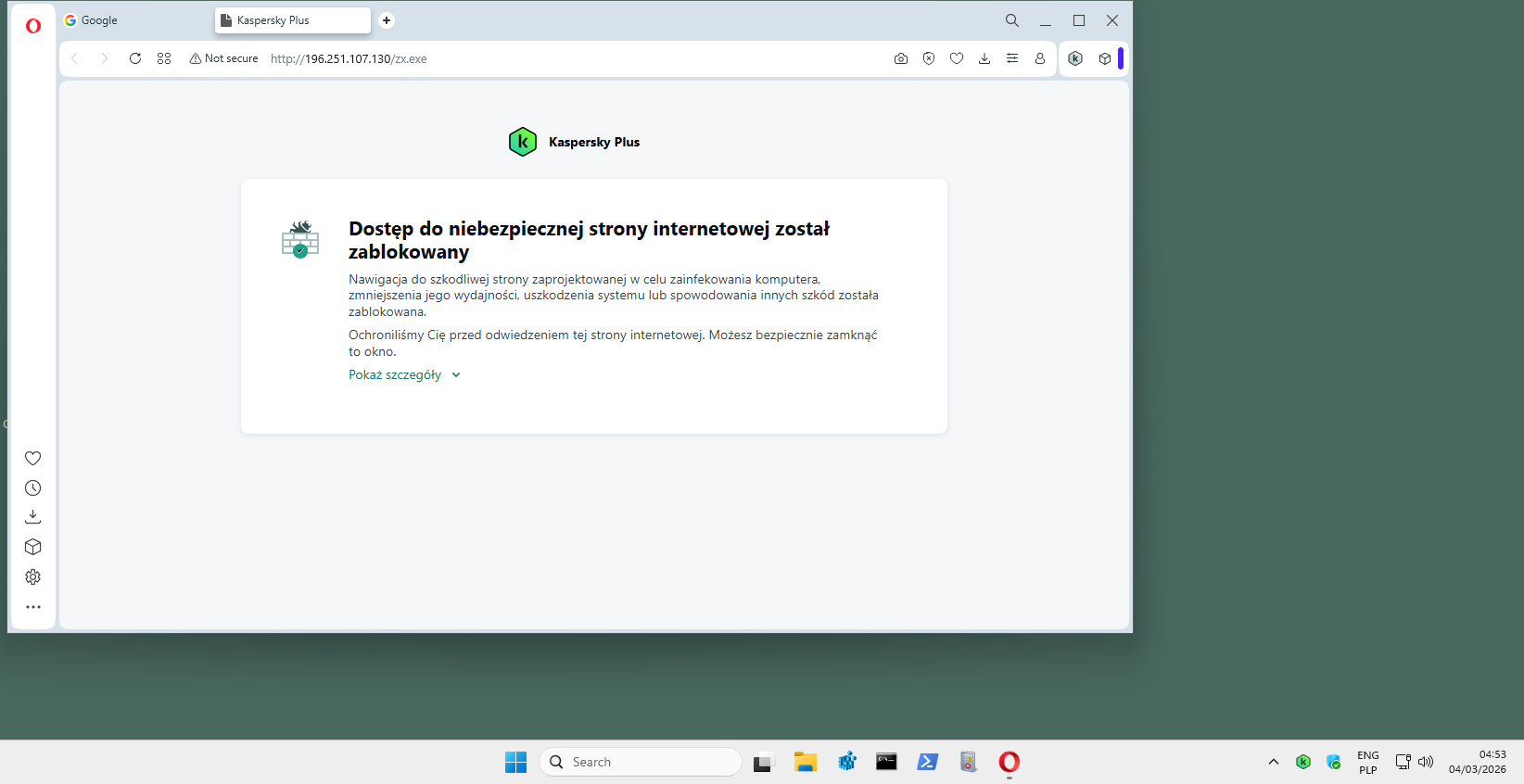Screen dimensions: 1524x784
Task: Click the Kaspersky extension icon
Action: point(1075,58)
